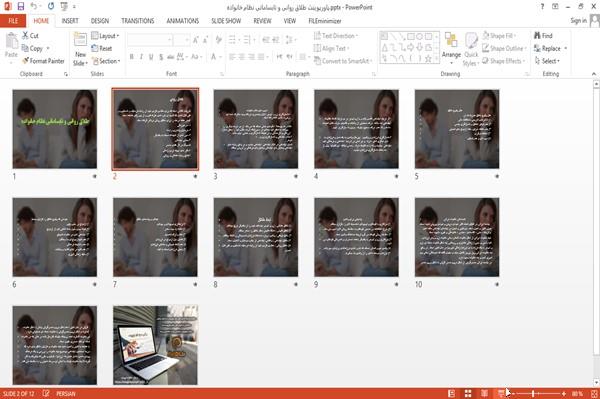600x399 pixels.
Task: Click the Find binoculars icon
Action: [537, 35]
